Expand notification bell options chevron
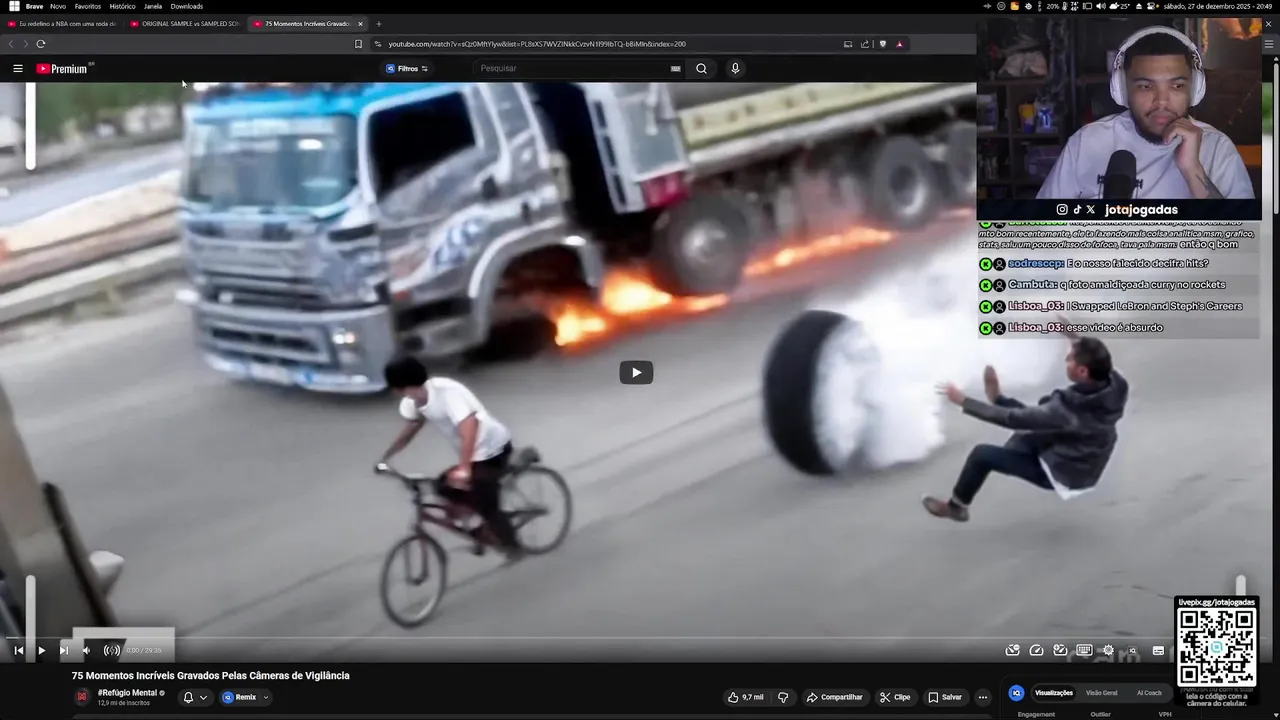This screenshot has width=1280, height=720. (x=203, y=697)
